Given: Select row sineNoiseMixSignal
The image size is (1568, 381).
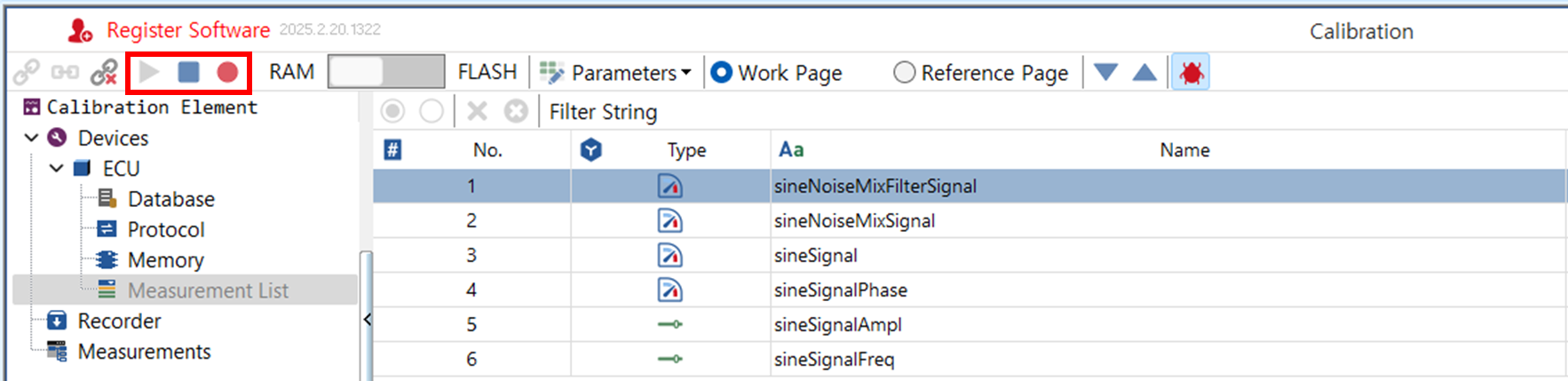Looking at the screenshot, I should click(970, 220).
